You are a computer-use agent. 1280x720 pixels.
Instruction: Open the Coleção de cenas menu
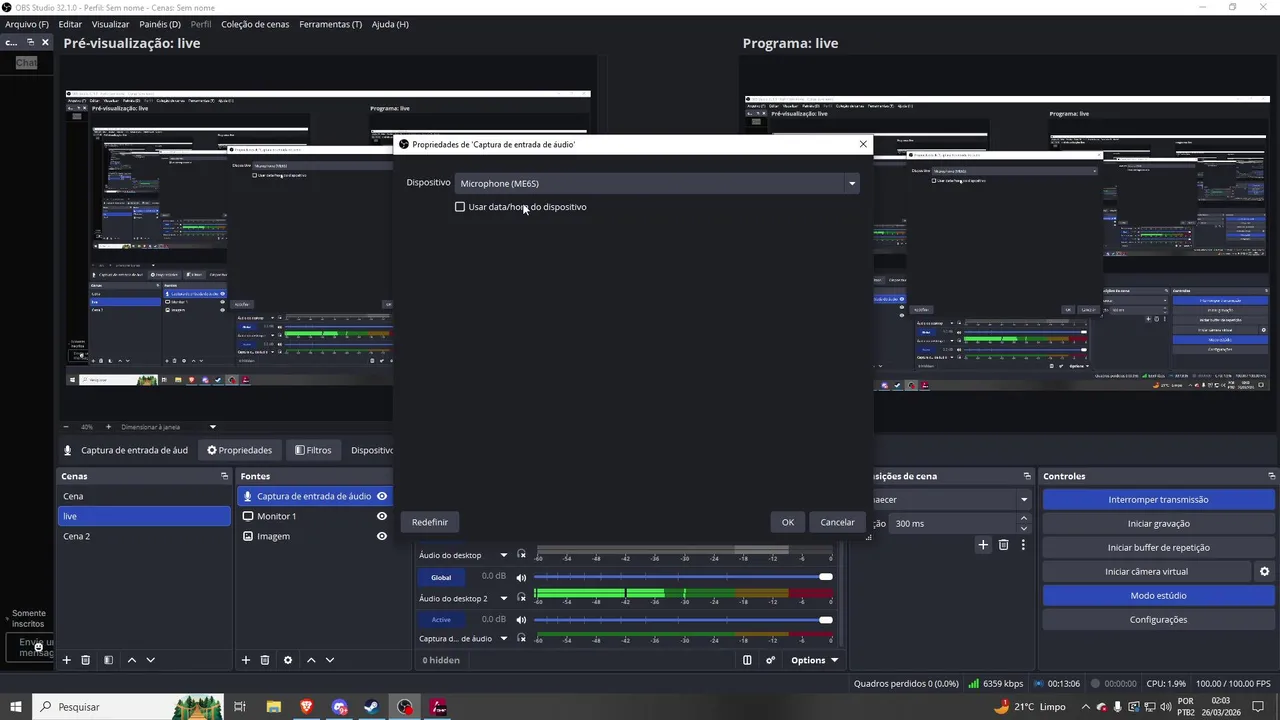point(255,24)
